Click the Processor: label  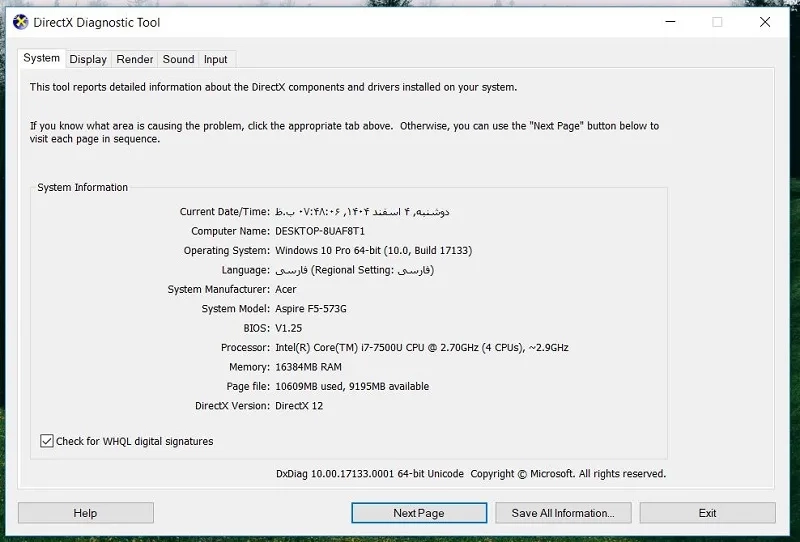pos(245,348)
